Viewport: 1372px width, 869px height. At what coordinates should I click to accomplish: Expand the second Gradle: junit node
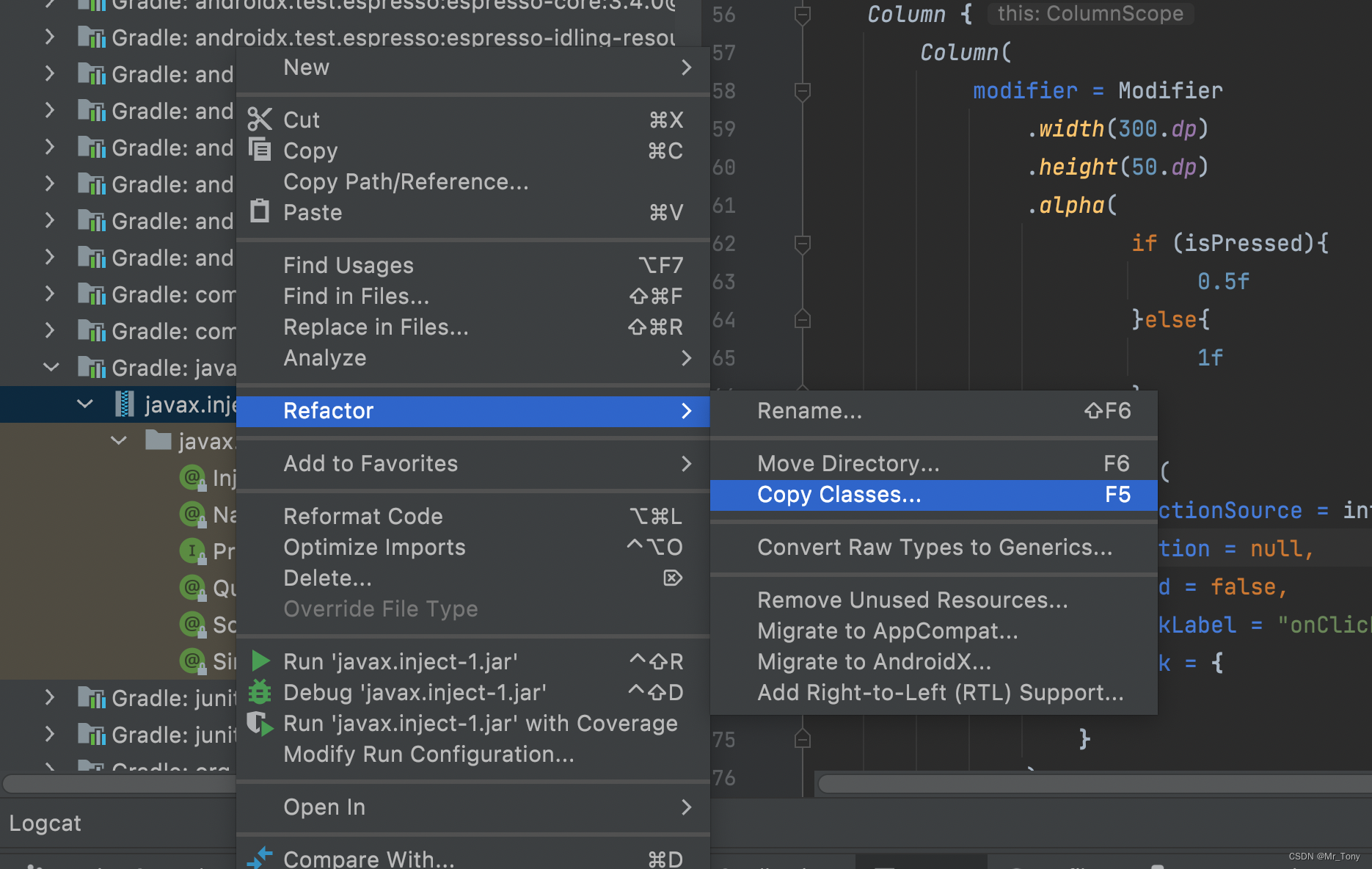(49, 734)
